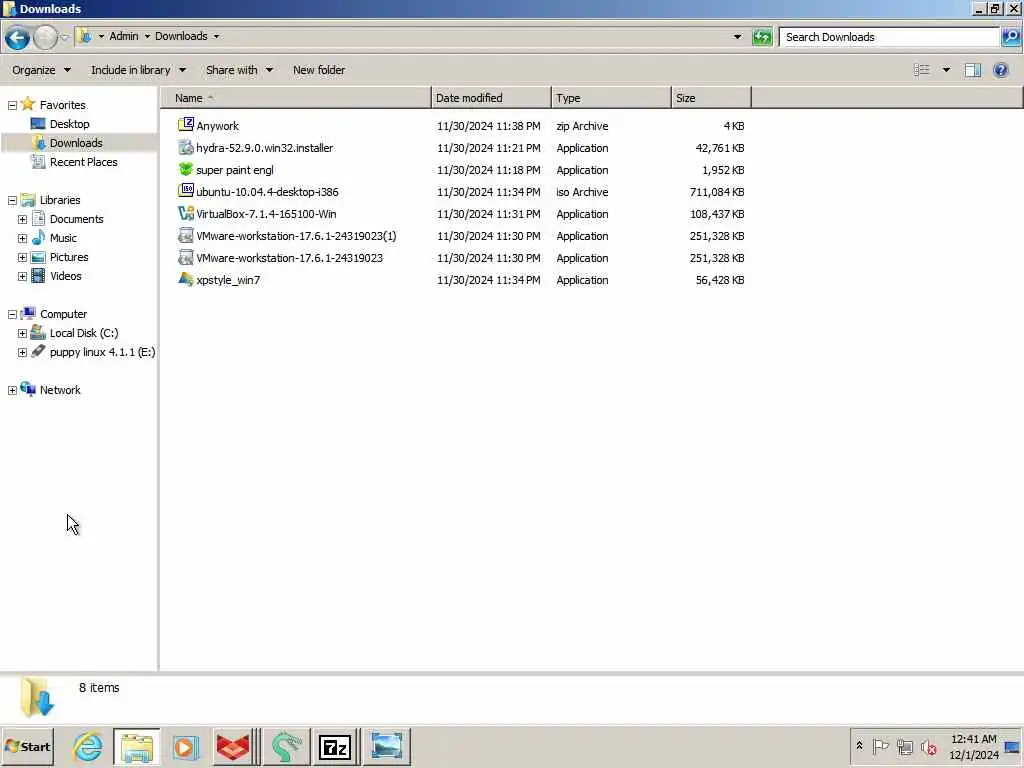Click the Downloads breadcrumb segment
This screenshot has height=768, width=1024.
click(181, 36)
